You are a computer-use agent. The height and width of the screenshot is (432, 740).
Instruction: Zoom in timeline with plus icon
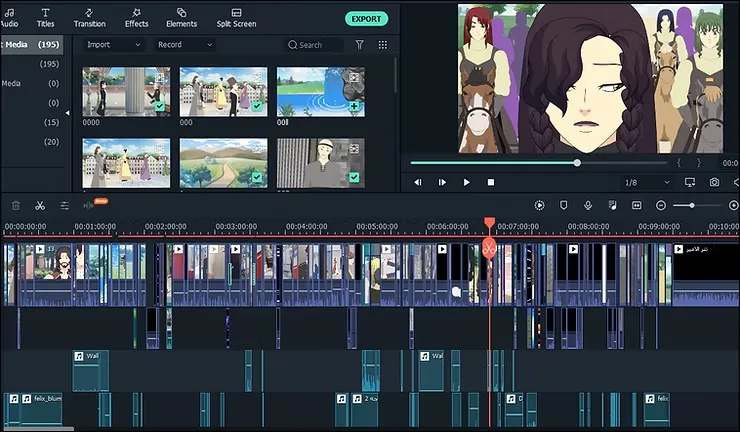click(733, 205)
